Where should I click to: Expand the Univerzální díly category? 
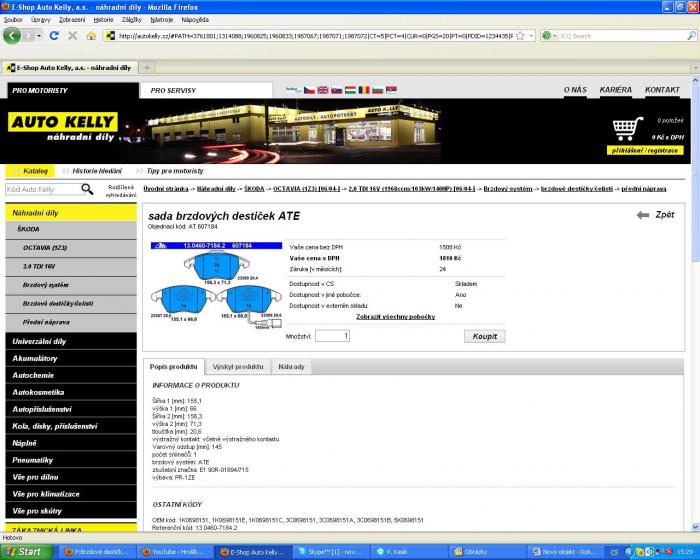(x=40, y=341)
